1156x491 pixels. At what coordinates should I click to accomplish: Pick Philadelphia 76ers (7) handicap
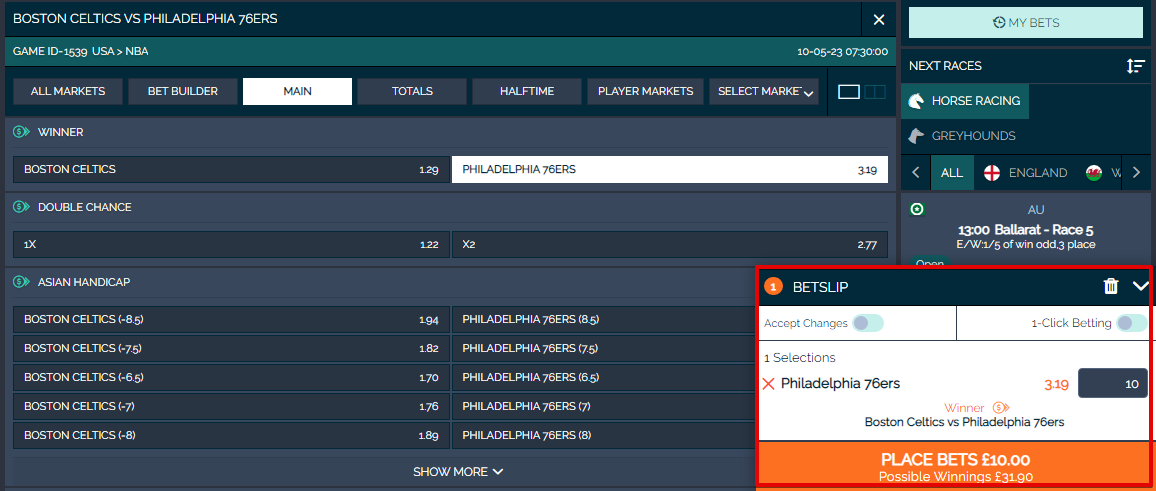(x=605, y=406)
